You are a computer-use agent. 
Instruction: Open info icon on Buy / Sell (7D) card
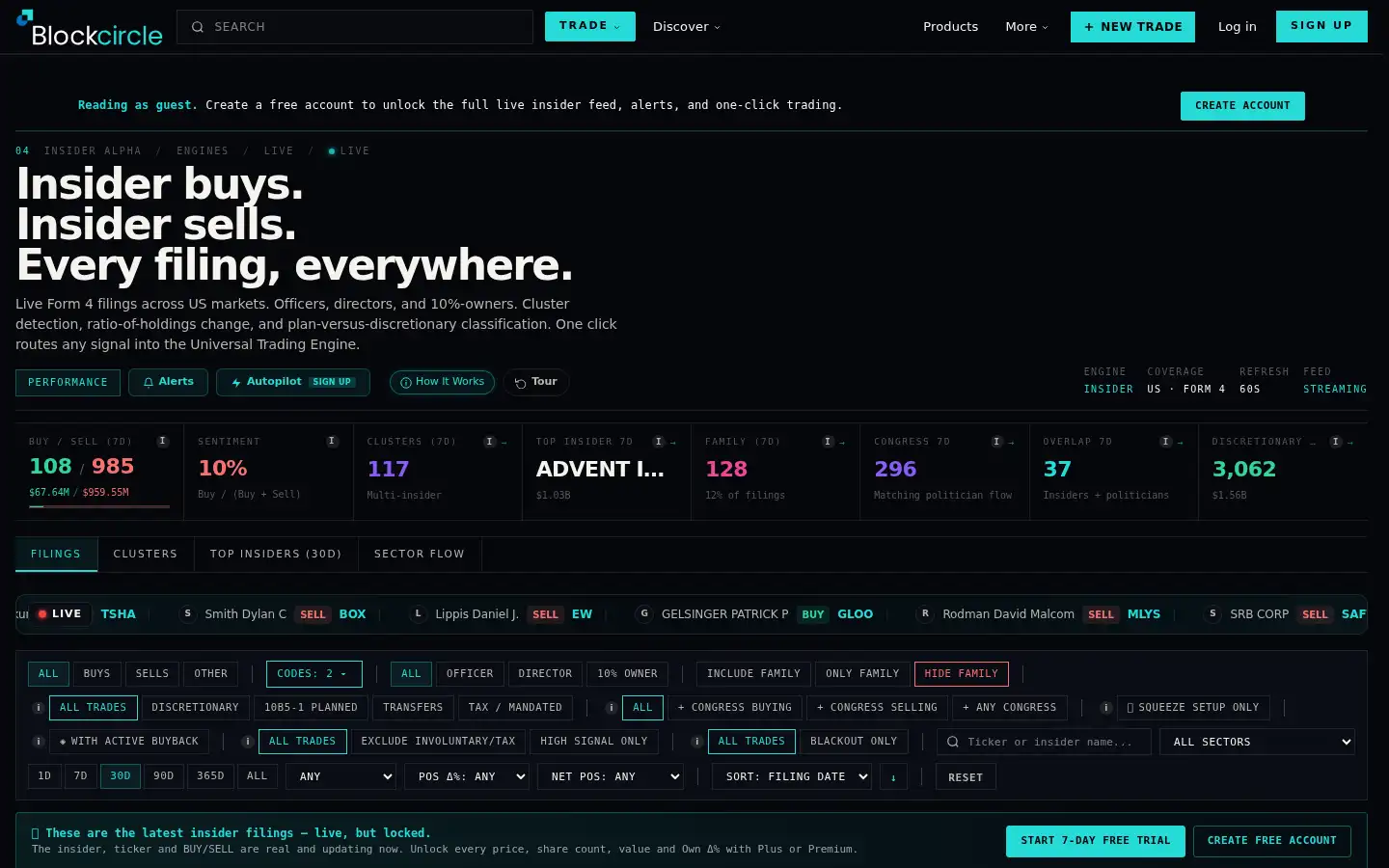click(x=163, y=441)
